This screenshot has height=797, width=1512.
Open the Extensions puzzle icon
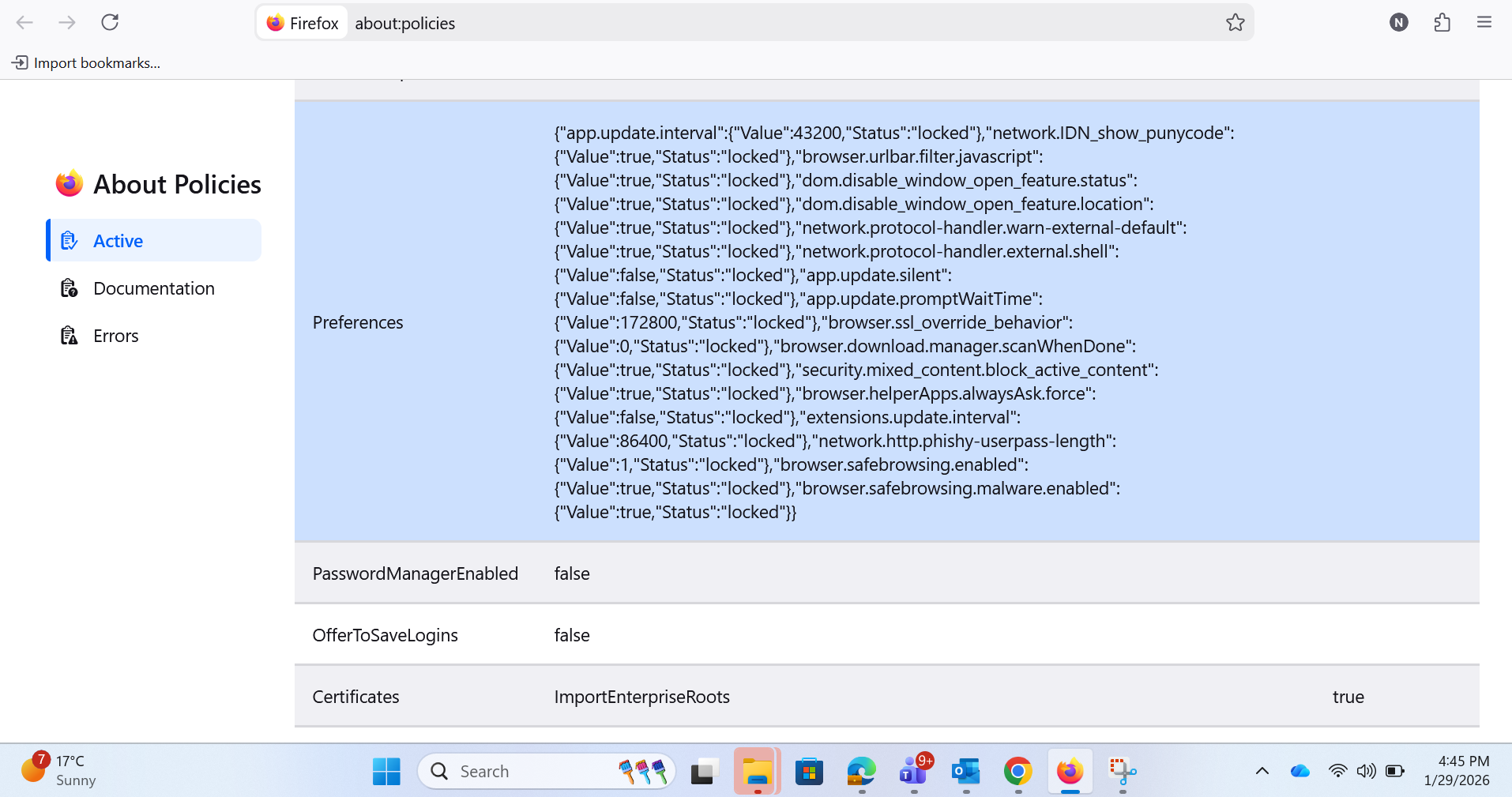pos(1442,23)
